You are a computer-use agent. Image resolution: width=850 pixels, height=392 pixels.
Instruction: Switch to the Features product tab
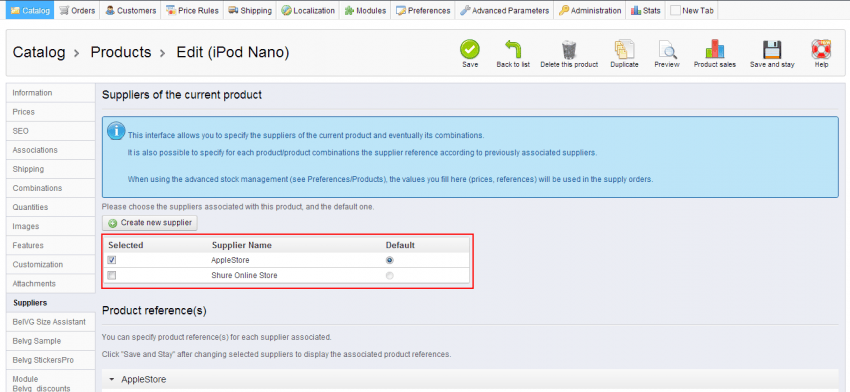pos(50,245)
